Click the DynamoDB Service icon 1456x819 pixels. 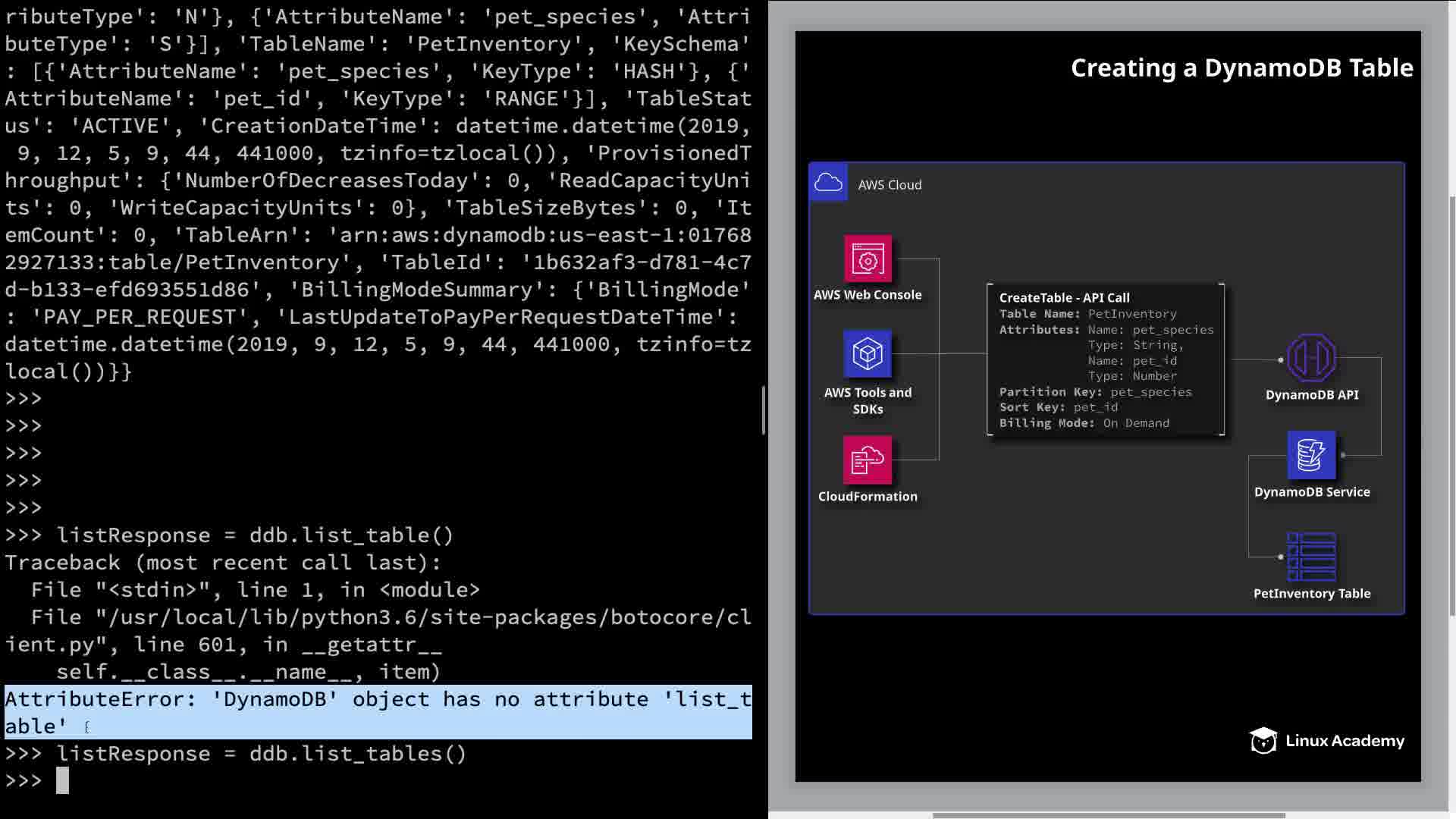[x=1311, y=455]
